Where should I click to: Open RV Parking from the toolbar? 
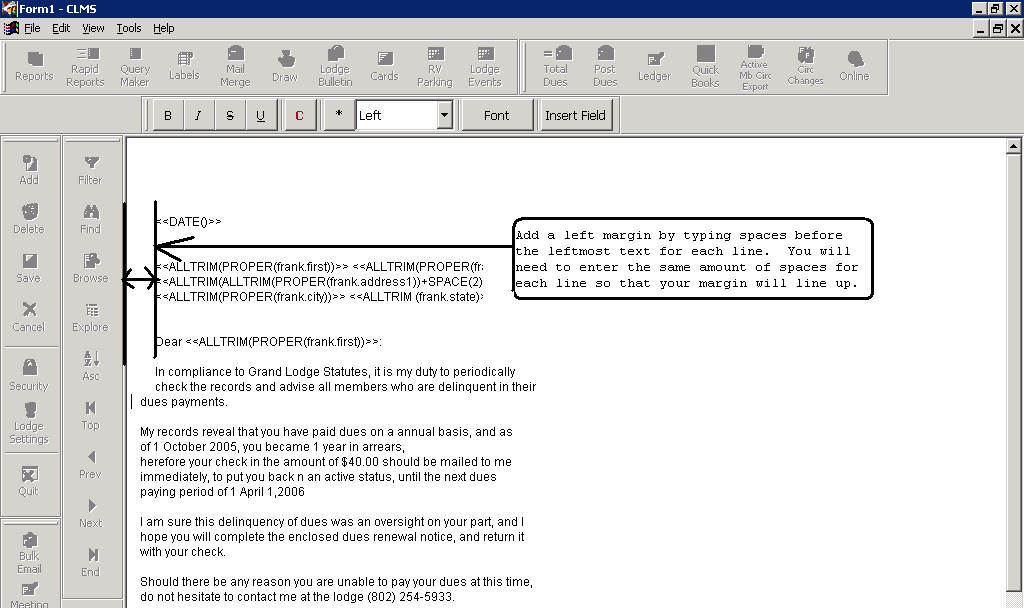pos(435,67)
